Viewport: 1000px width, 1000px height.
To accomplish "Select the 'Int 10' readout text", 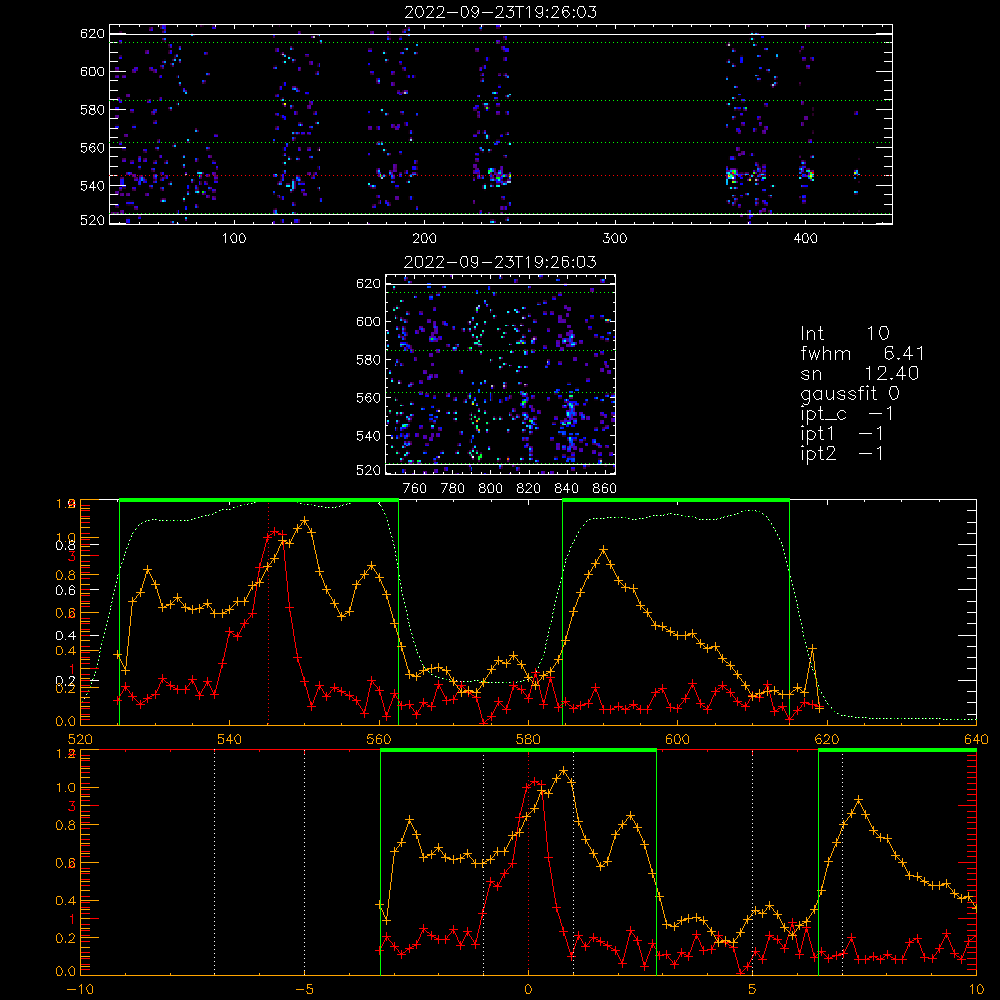I will pyautogui.click(x=845, y=334).
